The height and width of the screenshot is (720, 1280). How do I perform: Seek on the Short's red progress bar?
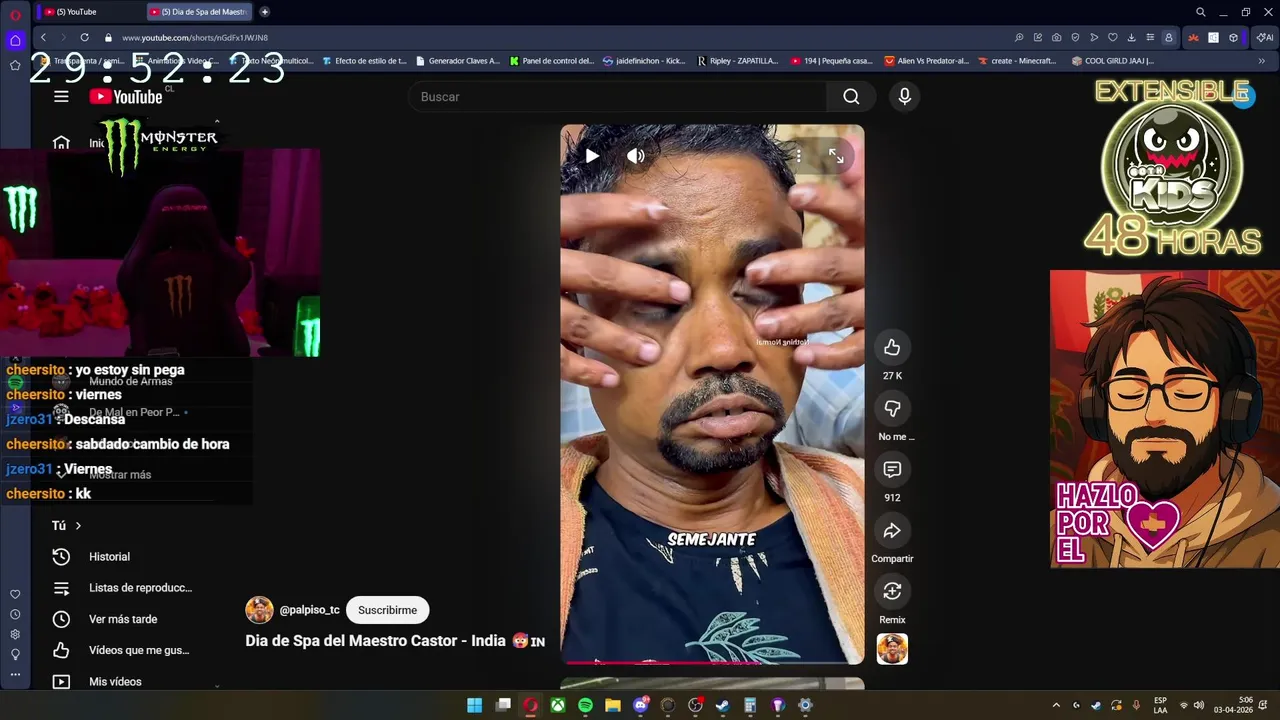(712, 662)
